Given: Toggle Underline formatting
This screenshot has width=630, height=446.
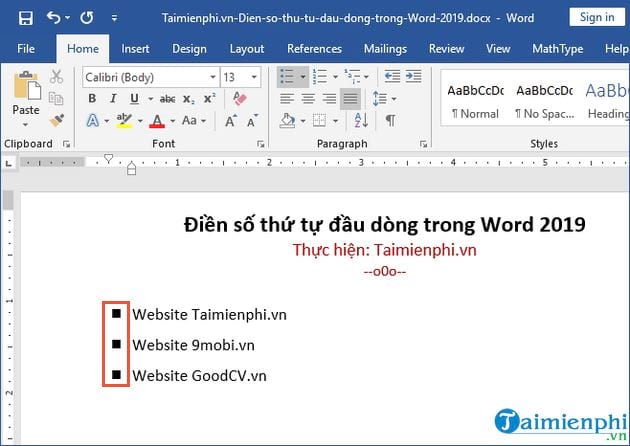Looking at the screenshot, I should (x=134, y=98).
